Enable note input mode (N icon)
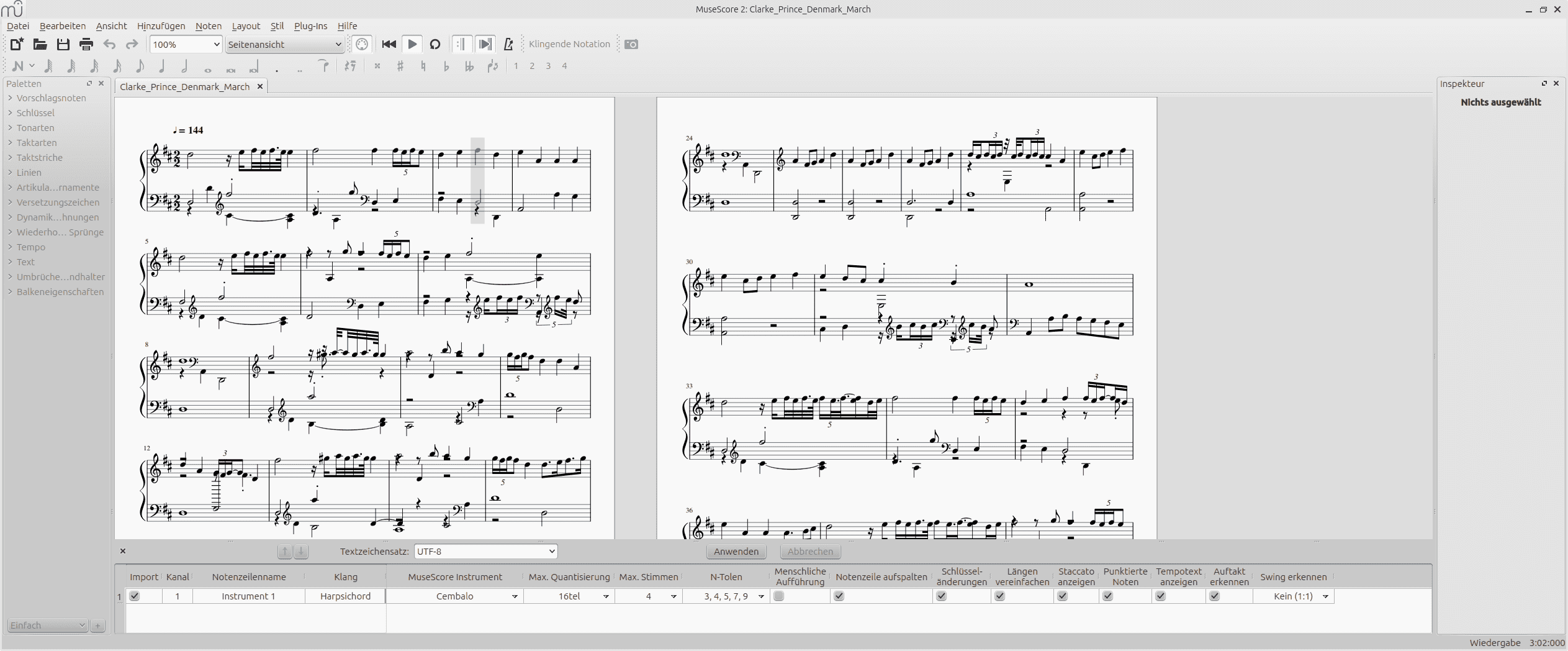 tap(18, 66)
